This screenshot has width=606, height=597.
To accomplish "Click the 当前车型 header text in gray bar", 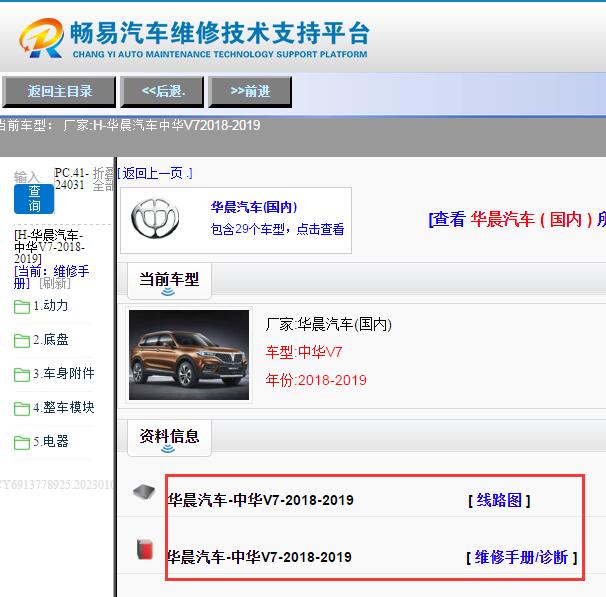I will point(129,125).
